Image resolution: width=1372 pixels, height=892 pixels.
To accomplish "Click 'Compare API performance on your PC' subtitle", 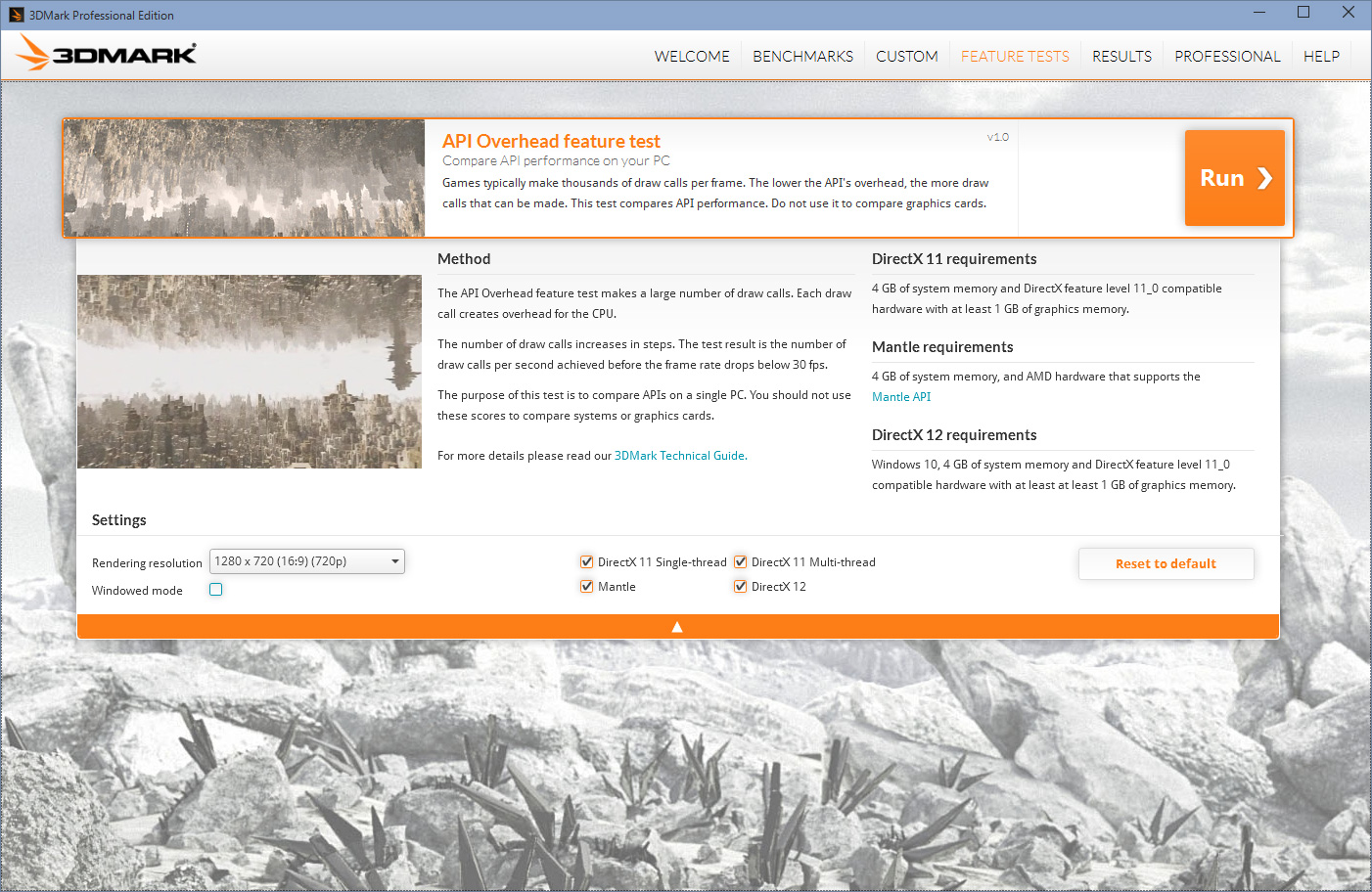I will tap(556, 161).
